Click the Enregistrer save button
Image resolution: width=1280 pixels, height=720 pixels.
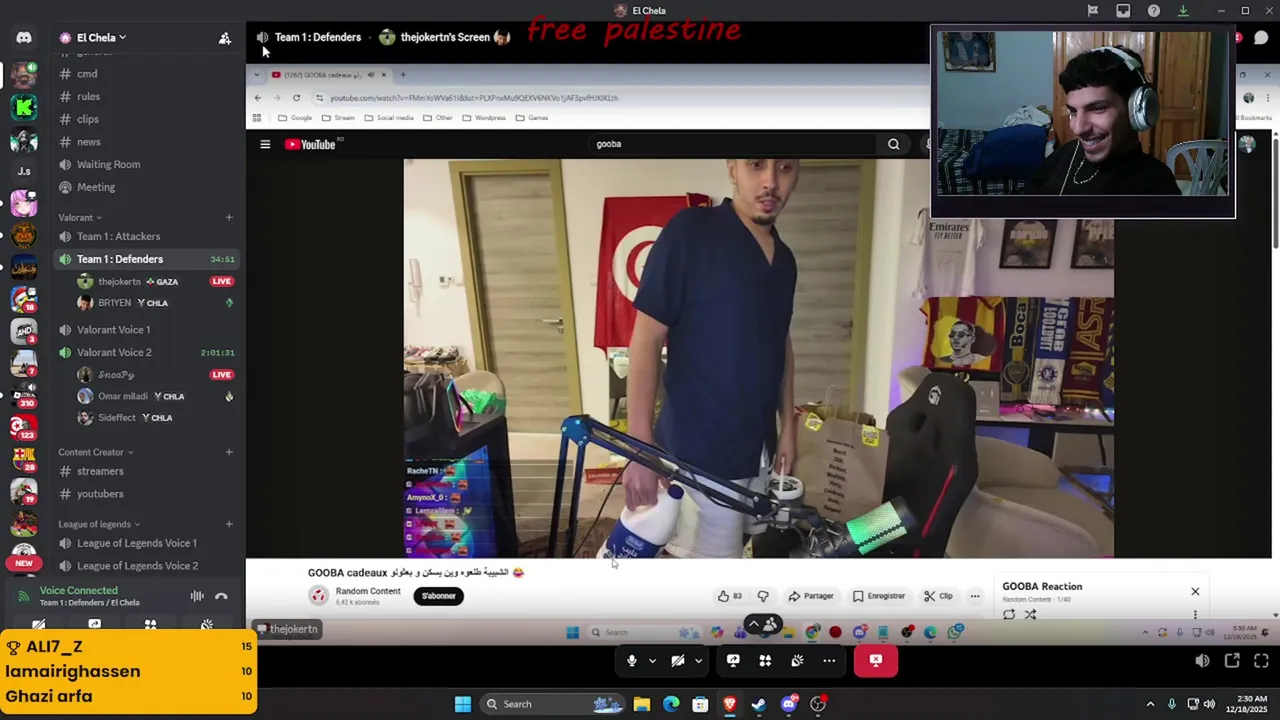click(878, 596)
